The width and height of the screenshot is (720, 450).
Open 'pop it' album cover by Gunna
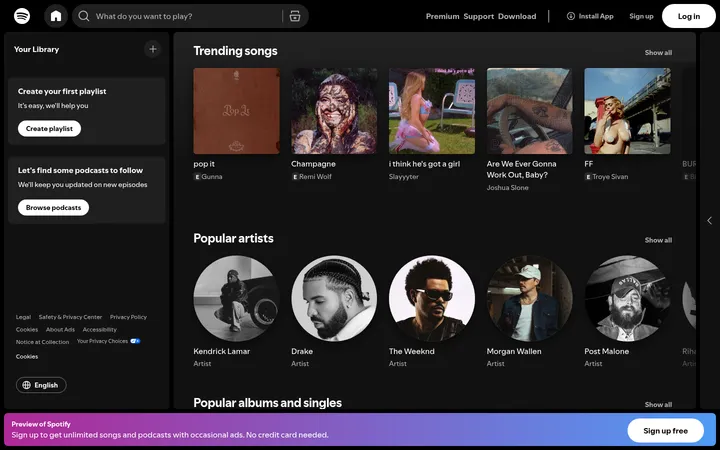(x=236, y=111)
